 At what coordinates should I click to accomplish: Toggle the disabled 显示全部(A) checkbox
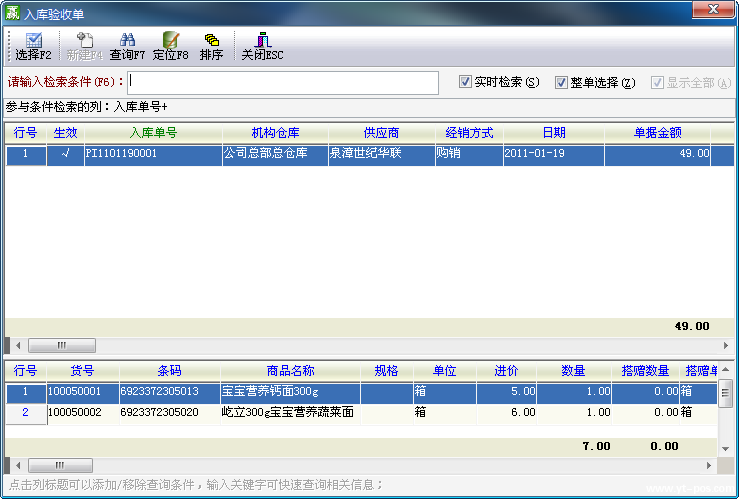[x=657, y=82]
